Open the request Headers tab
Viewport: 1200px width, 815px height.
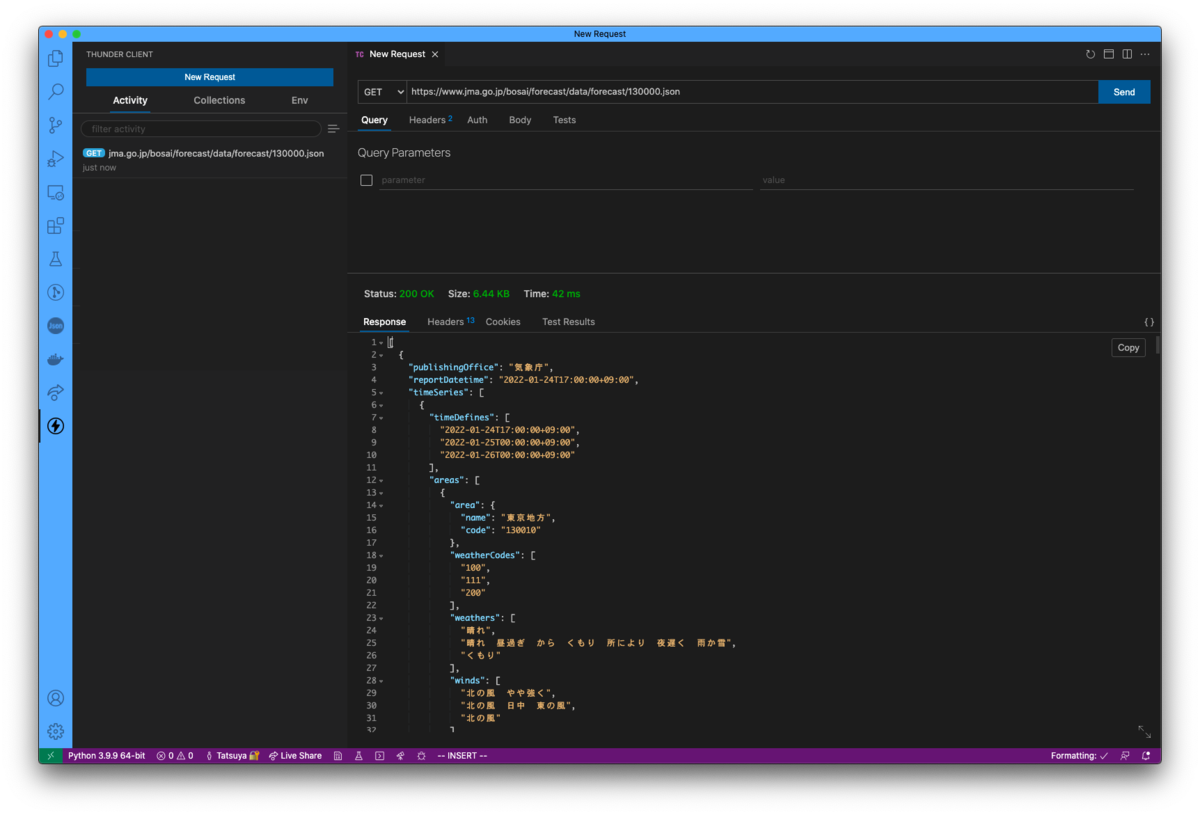[430, 120]
